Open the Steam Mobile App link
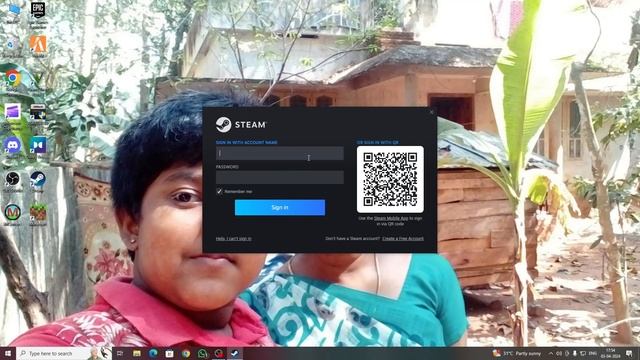The width and height of the screenshot is (640, 360). pos(391,218)
